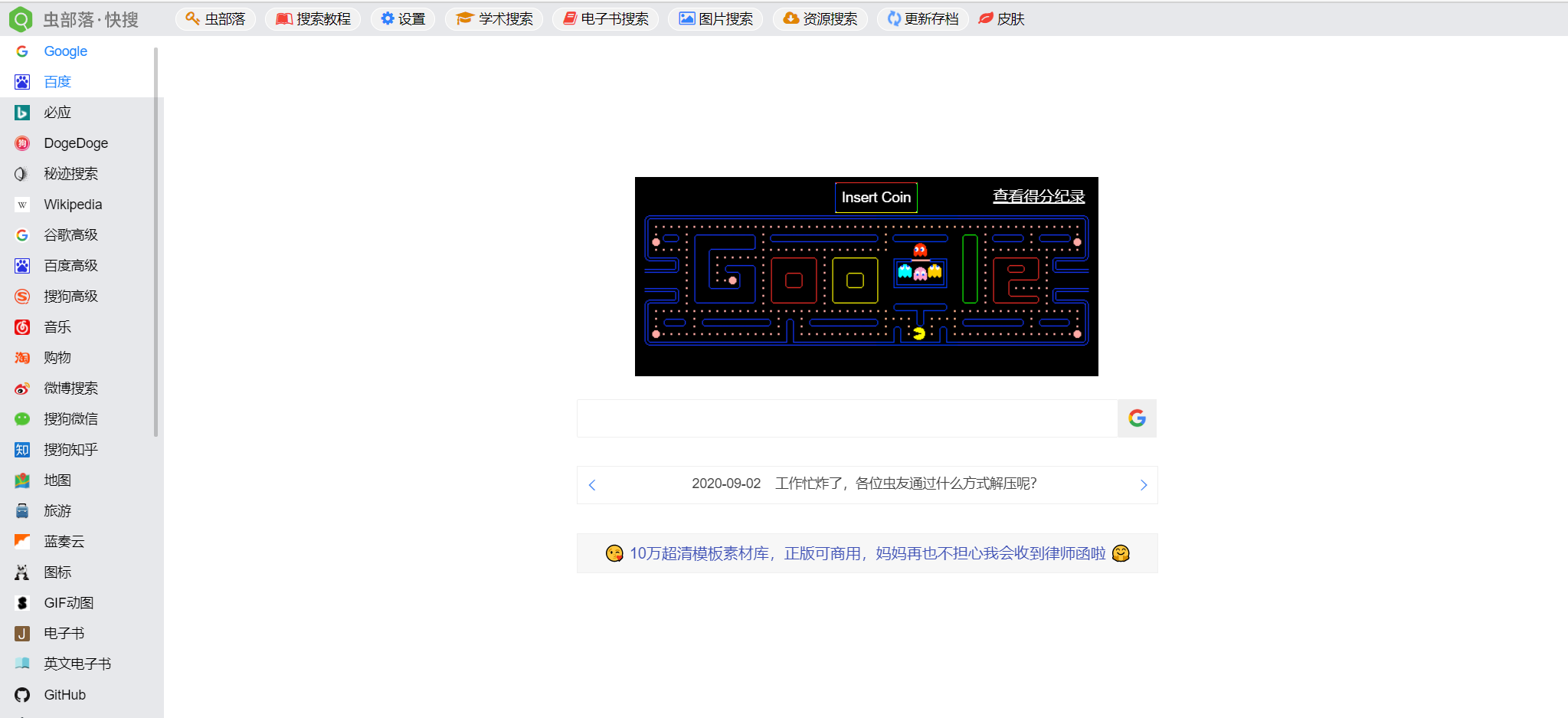
Task: Click the GIF动图 Giphy icon
Action: (22, 603)
